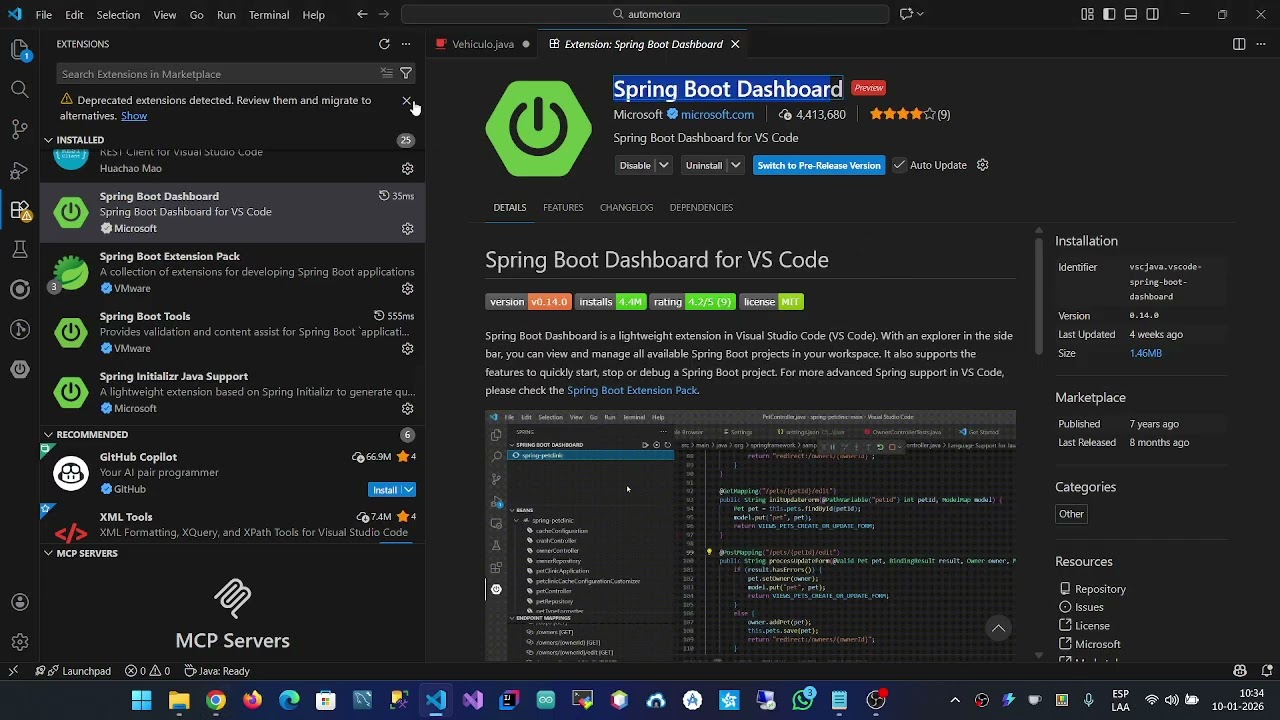Open the Repository resource link
Viewport: 1280px width, 720px height.
(1100, 590)
